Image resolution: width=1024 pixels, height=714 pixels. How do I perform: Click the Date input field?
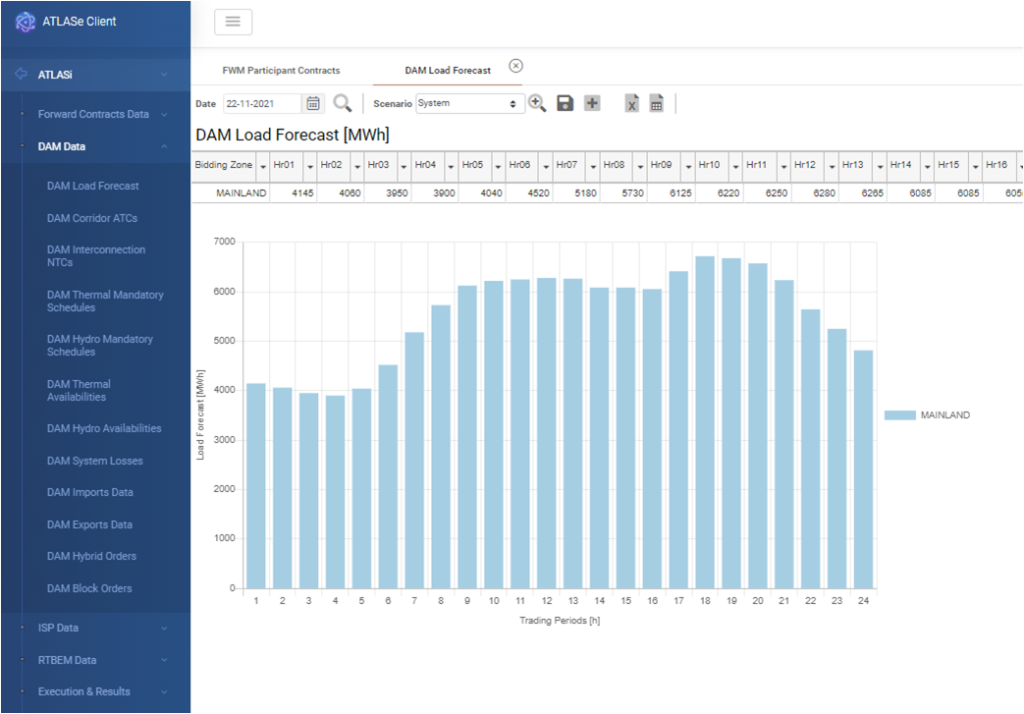pyautogui.click(x=262, y=103)
